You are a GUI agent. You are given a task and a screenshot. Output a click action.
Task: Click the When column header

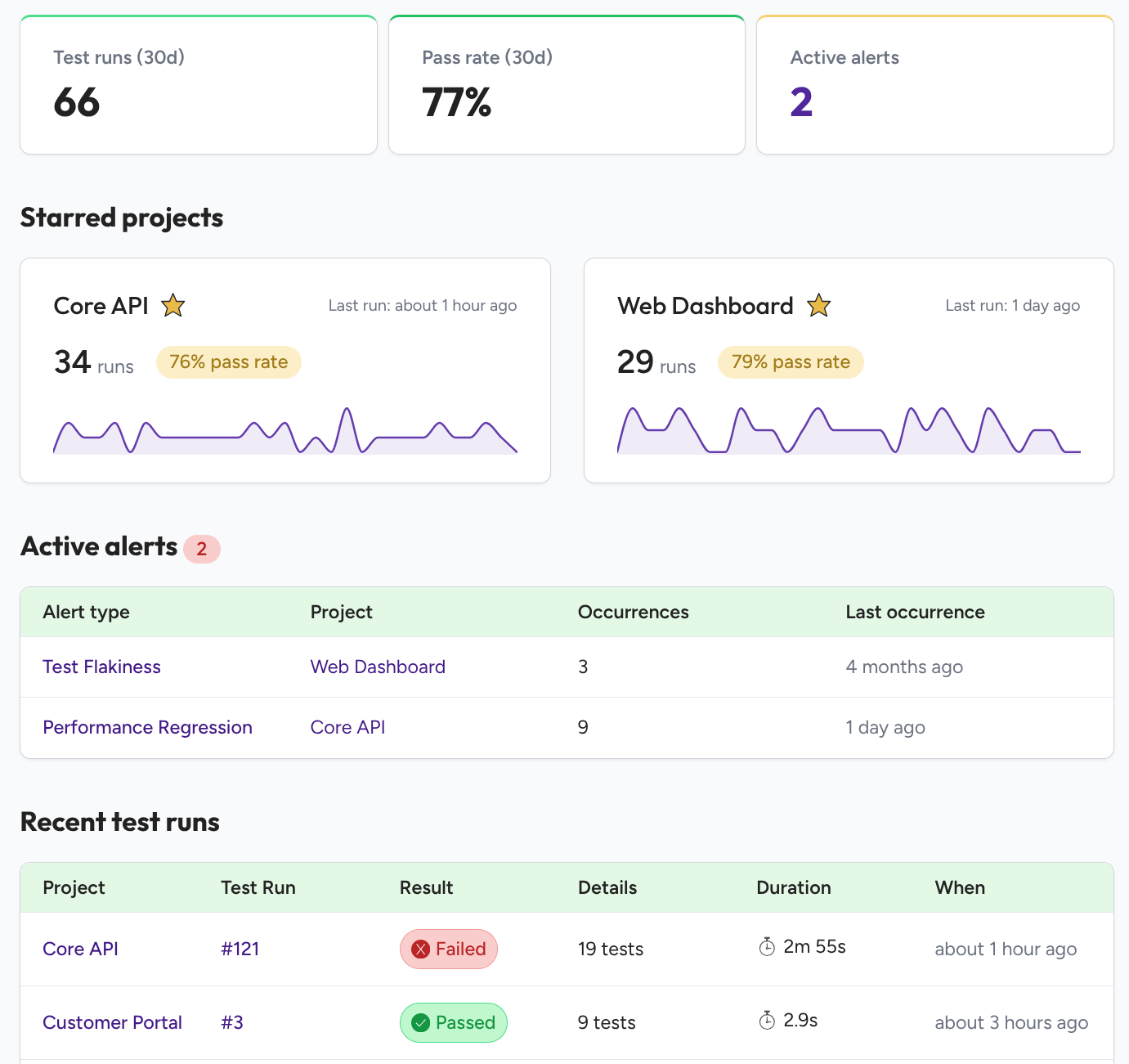[960, 887]
